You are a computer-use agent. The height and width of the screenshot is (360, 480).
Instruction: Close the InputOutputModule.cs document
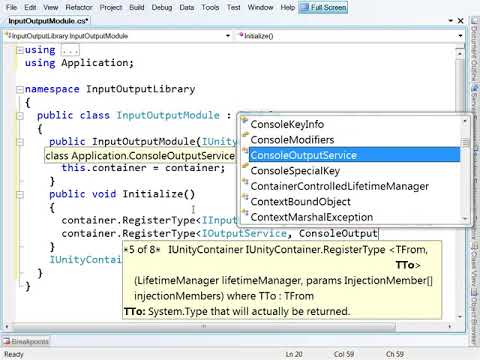461,21
